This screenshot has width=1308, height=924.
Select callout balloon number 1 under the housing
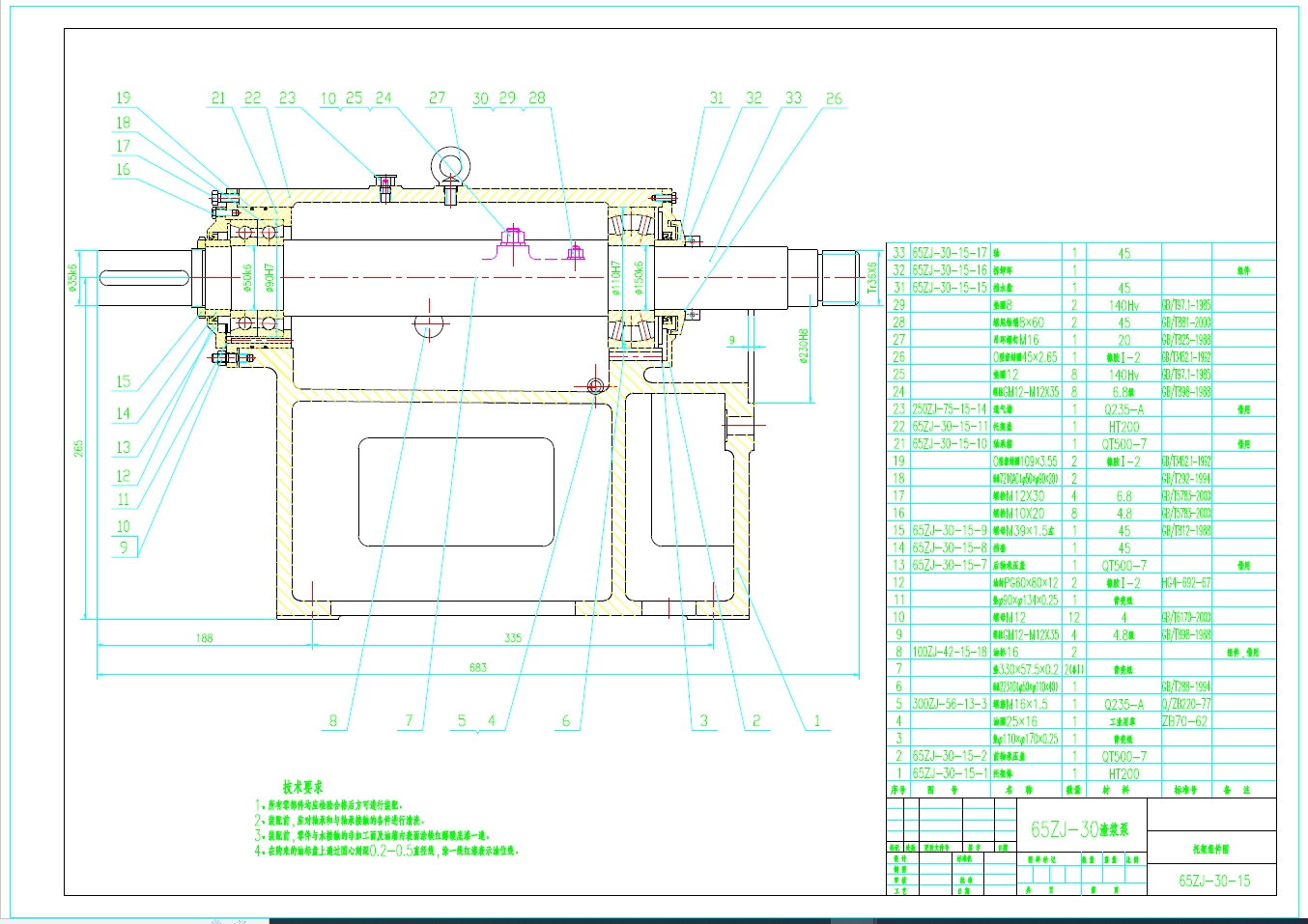pyautogui.click(x=816, y=720)
